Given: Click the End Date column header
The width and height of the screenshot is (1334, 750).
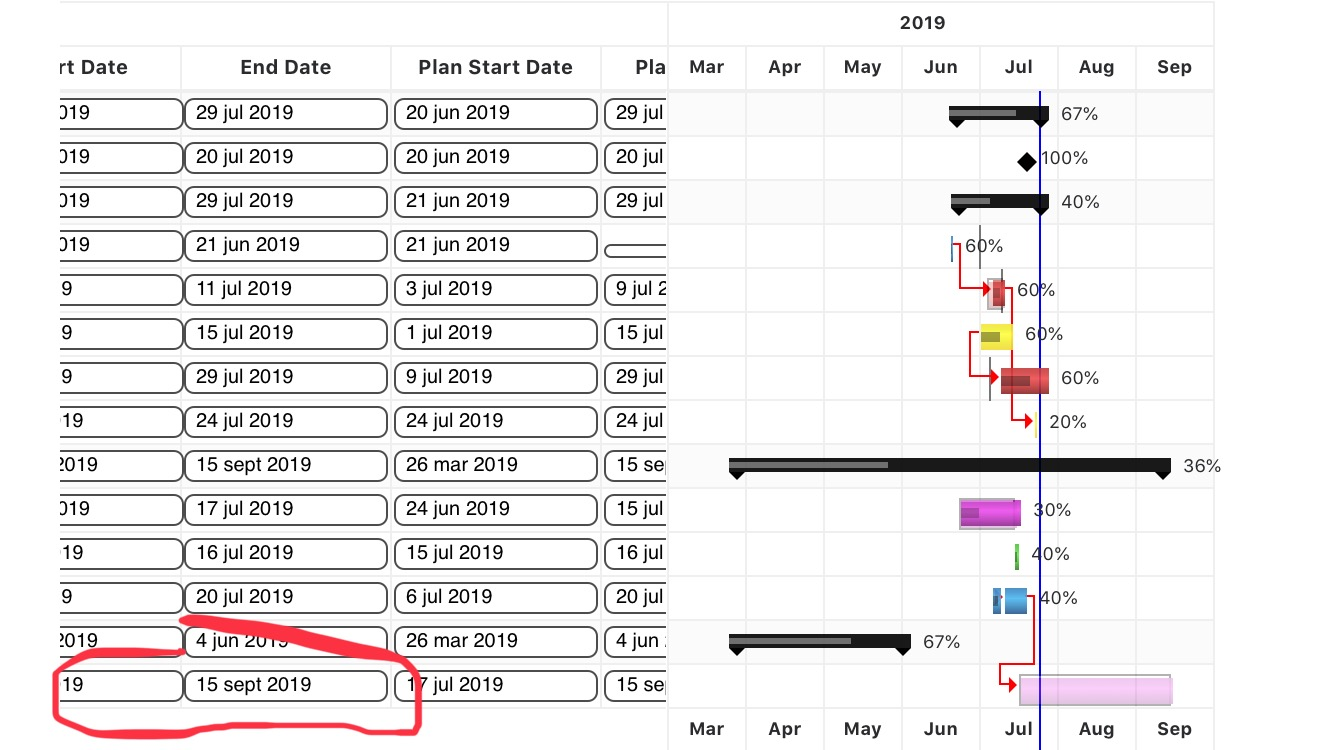Looking at the screenshot, I should pos(285,67).
